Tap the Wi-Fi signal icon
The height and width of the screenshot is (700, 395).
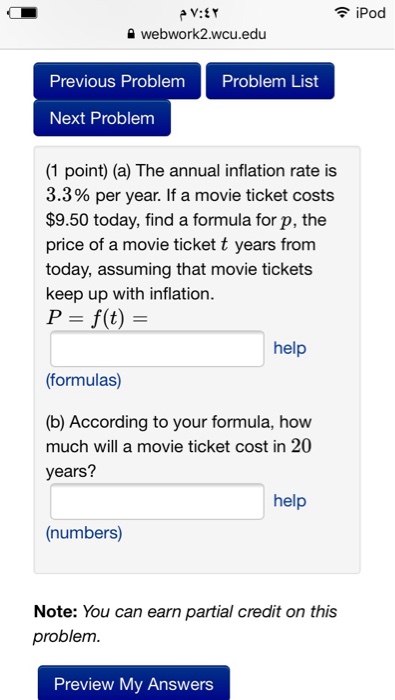point(342,13)
